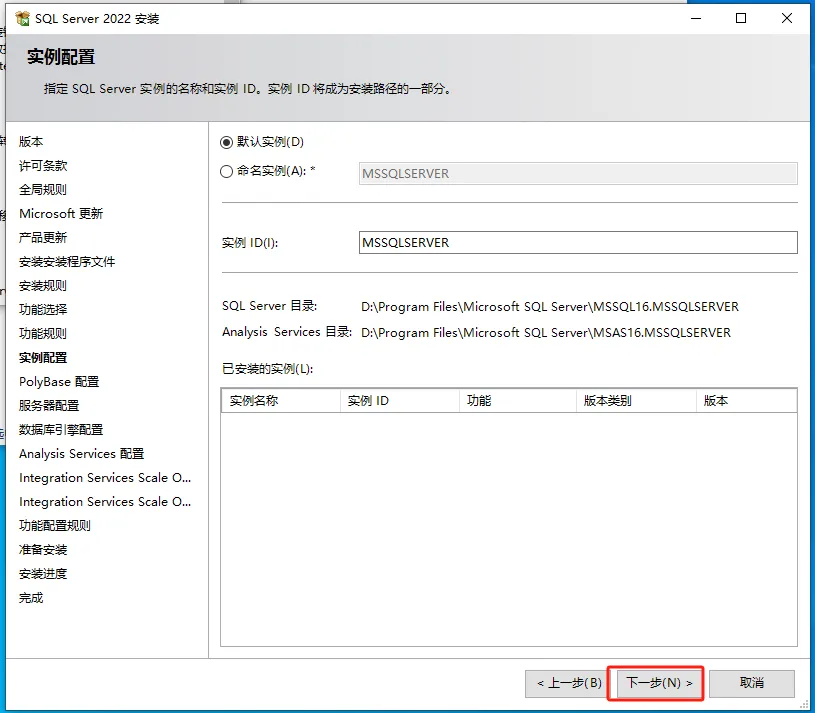Select current 实例配置 step in sidebar

[x=43, y=358]
